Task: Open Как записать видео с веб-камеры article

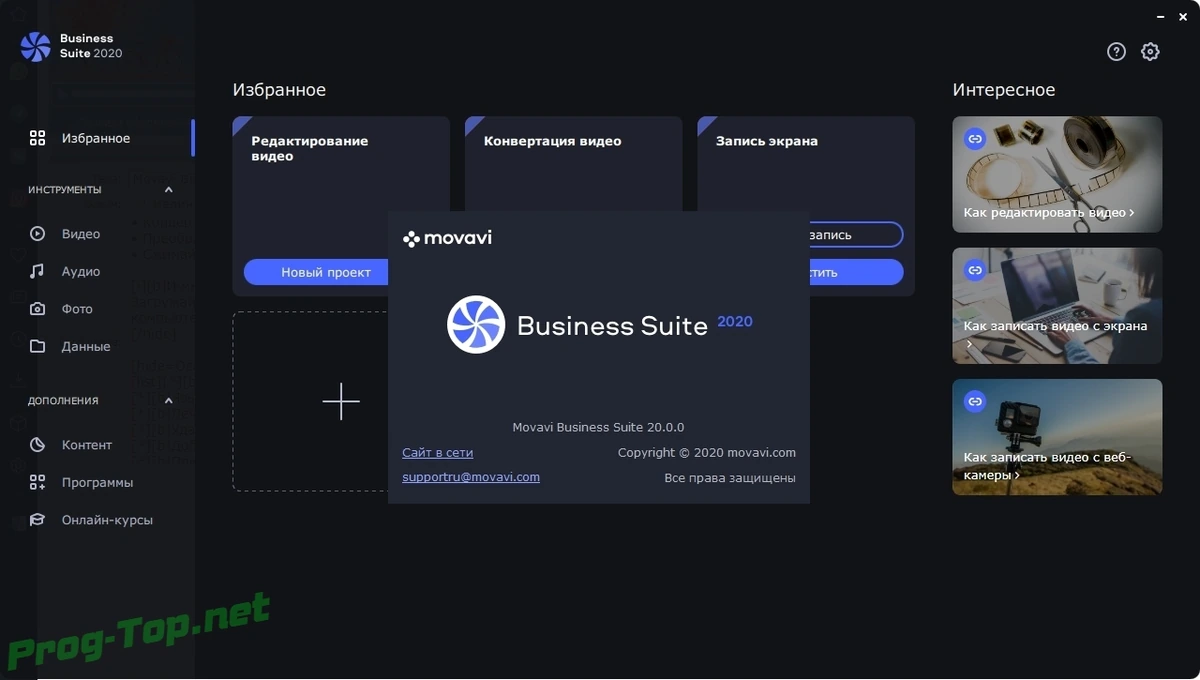Action: 1057,436
